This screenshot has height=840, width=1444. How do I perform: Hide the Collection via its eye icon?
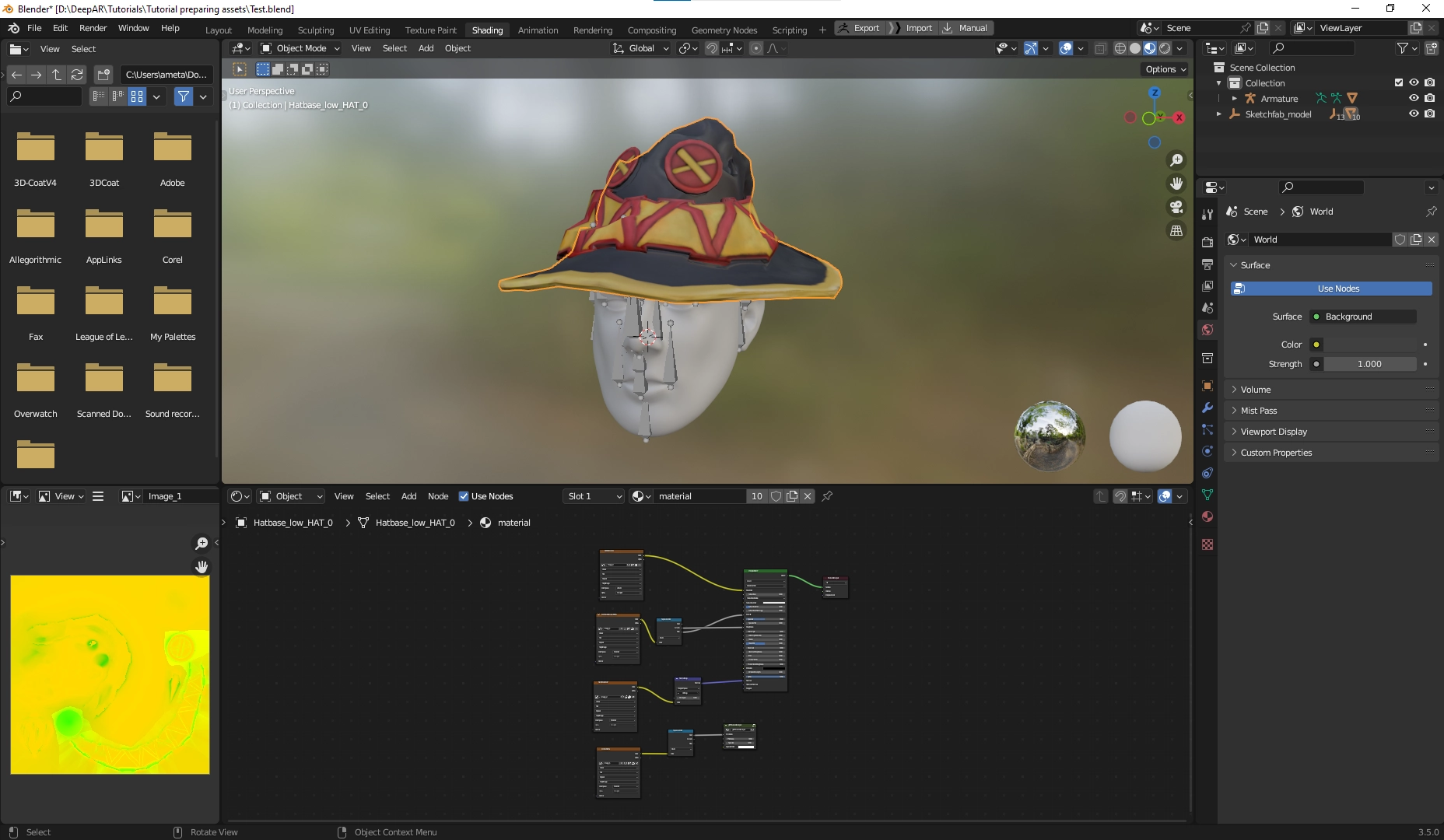[x=1414, y=82]
